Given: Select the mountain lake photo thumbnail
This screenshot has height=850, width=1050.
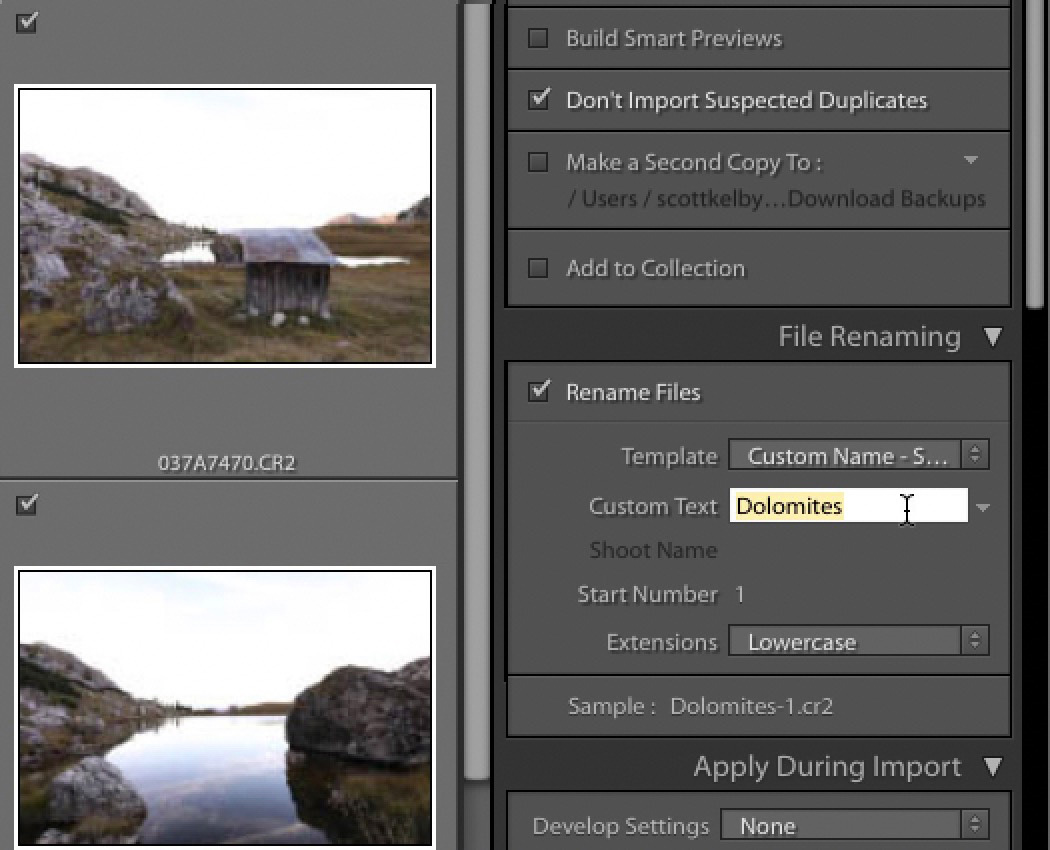Looking at the screenshot, I should pos(225,710).
